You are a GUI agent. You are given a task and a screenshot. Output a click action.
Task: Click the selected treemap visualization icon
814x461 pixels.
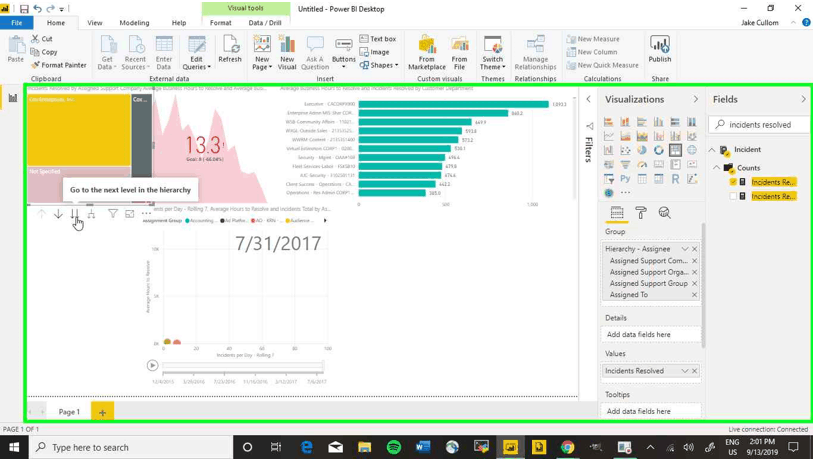675,150
